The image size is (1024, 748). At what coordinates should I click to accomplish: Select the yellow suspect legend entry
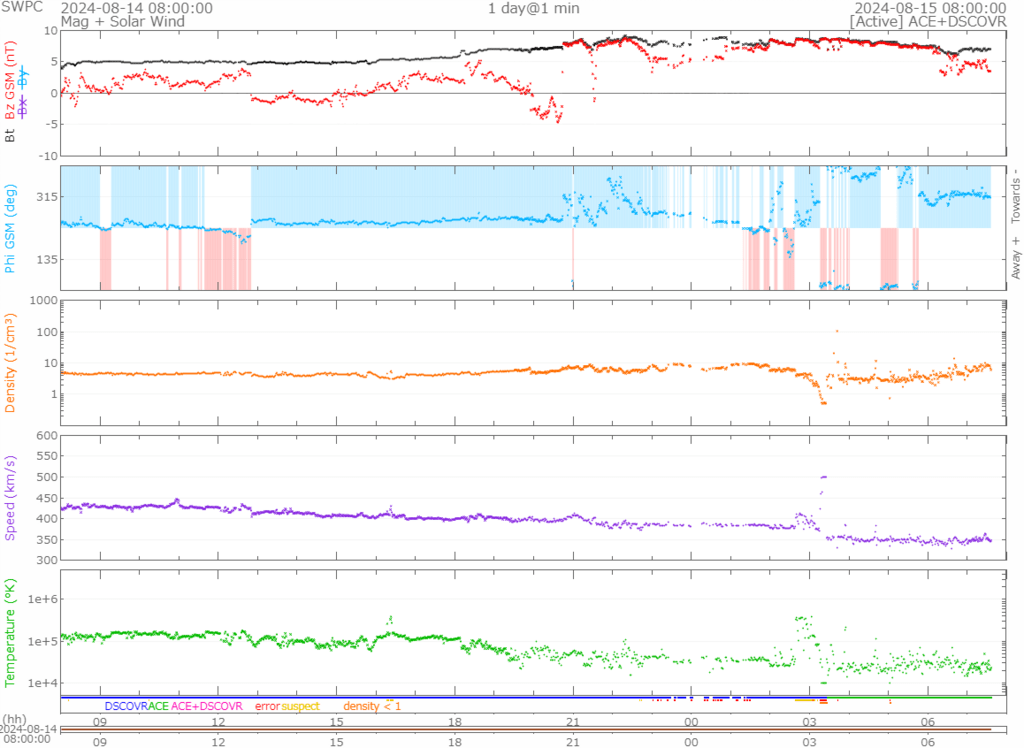[x=300, y=706]
